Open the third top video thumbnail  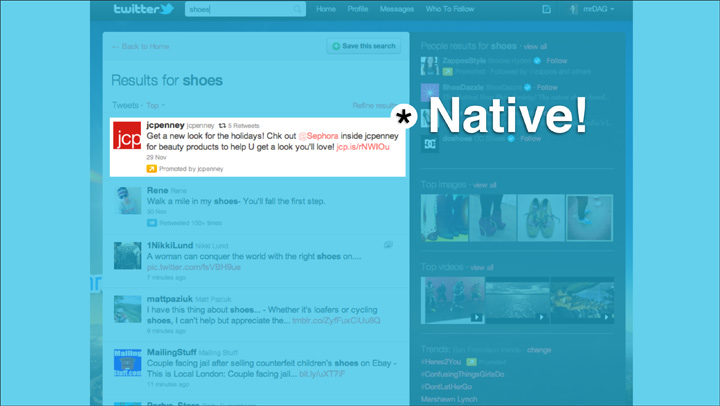point(582,300)
